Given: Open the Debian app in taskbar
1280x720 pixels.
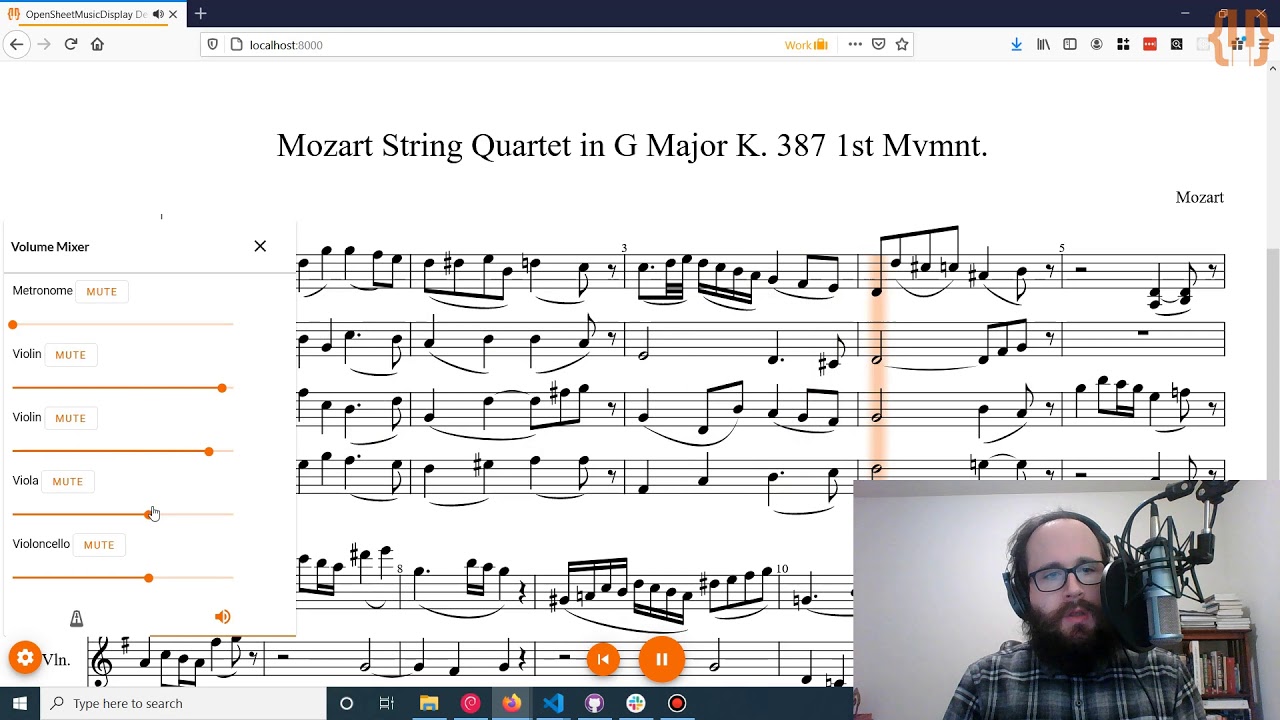Looking at the screenshot, I should point(470,703).
